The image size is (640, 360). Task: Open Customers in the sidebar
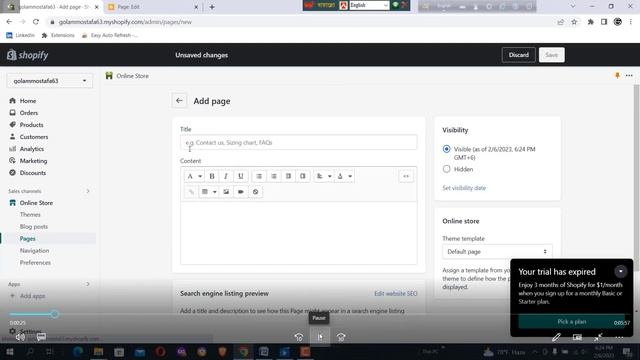34,137
